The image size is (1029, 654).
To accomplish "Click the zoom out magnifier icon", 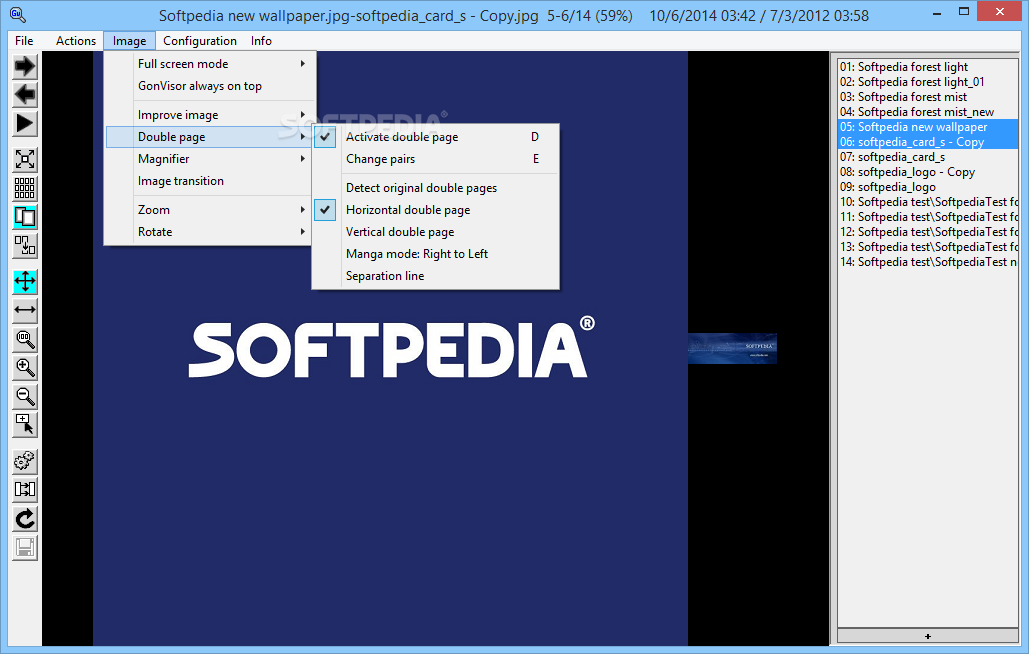I will point(25,396).
